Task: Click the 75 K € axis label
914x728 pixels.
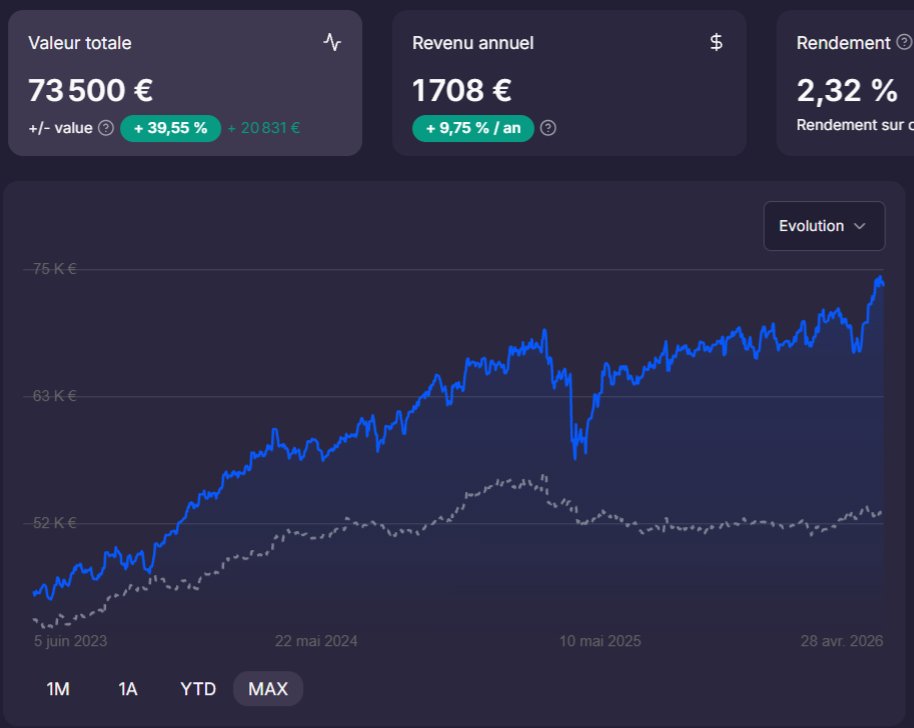Action: 54,269
